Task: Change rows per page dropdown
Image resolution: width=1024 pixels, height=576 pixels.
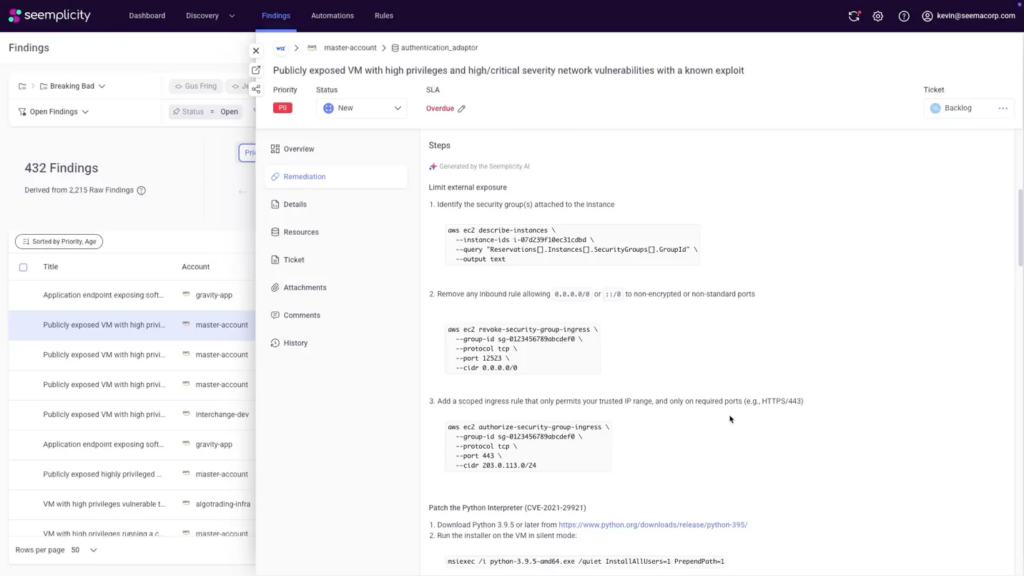Action: tap(84, 550)
